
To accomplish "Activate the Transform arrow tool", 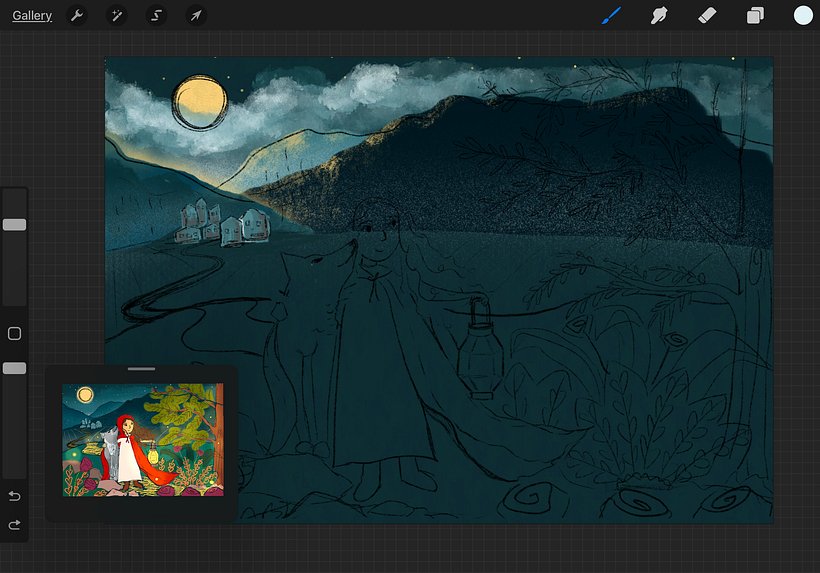I will [x=196, y=16].
